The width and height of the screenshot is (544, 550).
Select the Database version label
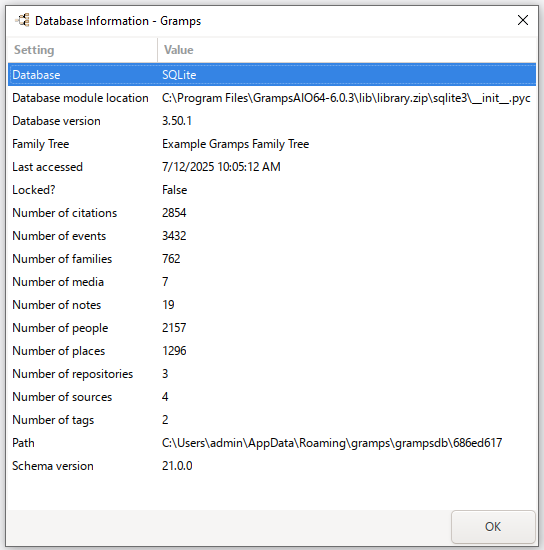[56, 121]
